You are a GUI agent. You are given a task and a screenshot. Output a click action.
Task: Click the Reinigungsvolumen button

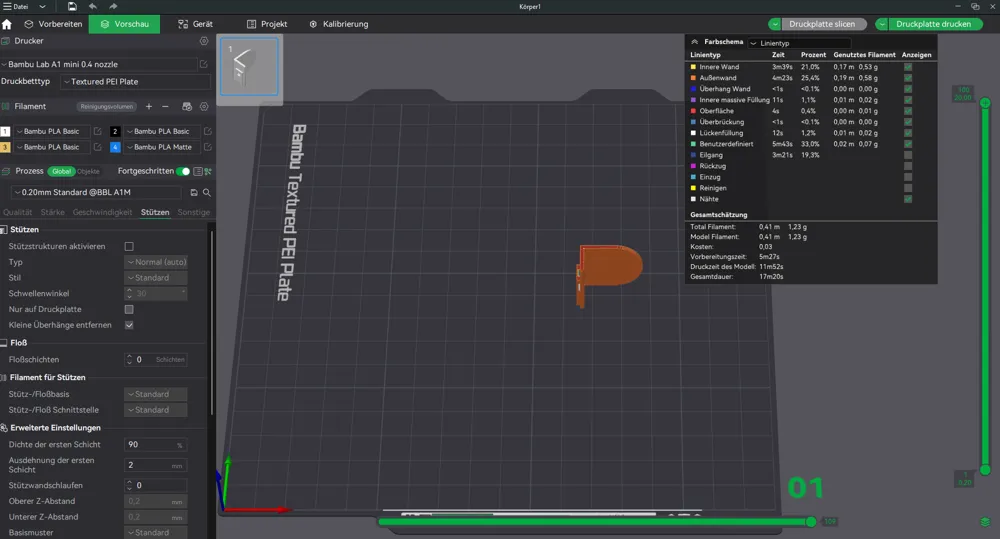[x=107, y=107]
